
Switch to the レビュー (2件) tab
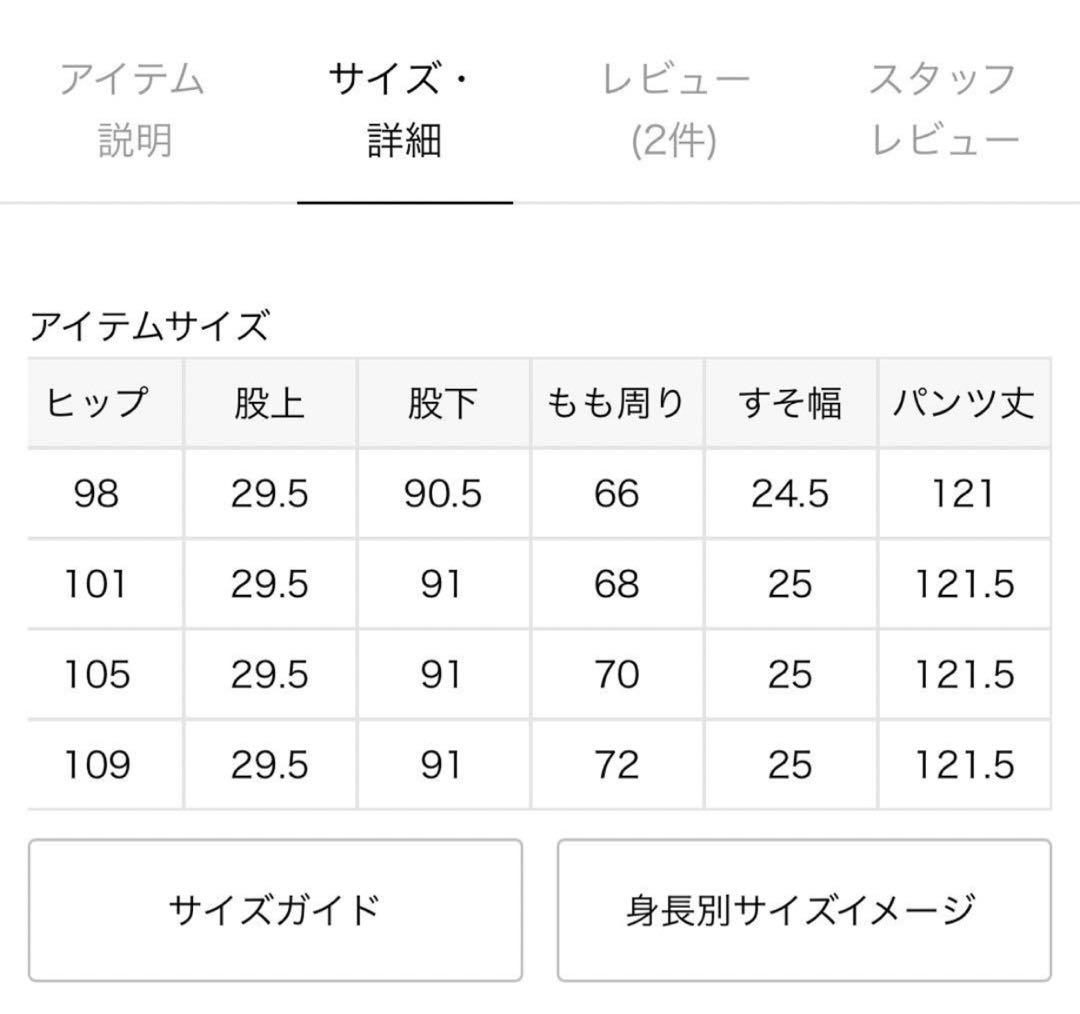(675, 109)
